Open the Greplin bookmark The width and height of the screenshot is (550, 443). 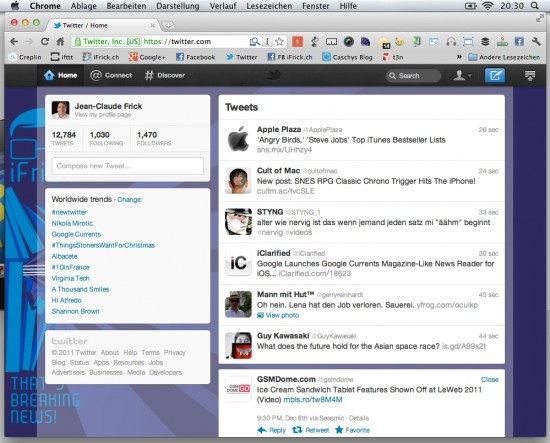pyautogui.click(x=25, y=57)
